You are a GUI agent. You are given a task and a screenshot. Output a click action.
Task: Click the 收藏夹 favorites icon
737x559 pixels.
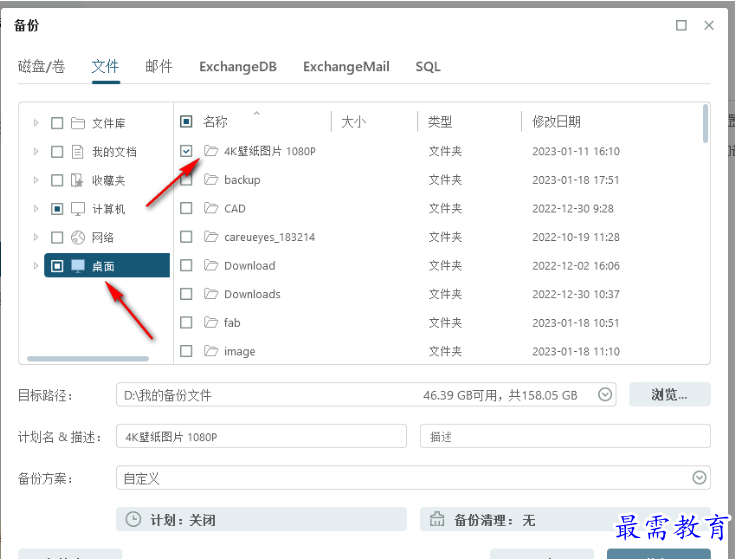click(77, 181)
